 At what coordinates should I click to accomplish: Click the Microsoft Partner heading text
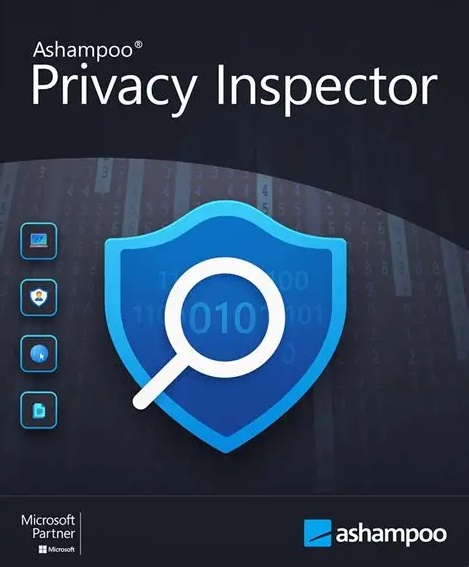[x=48, y=526]
